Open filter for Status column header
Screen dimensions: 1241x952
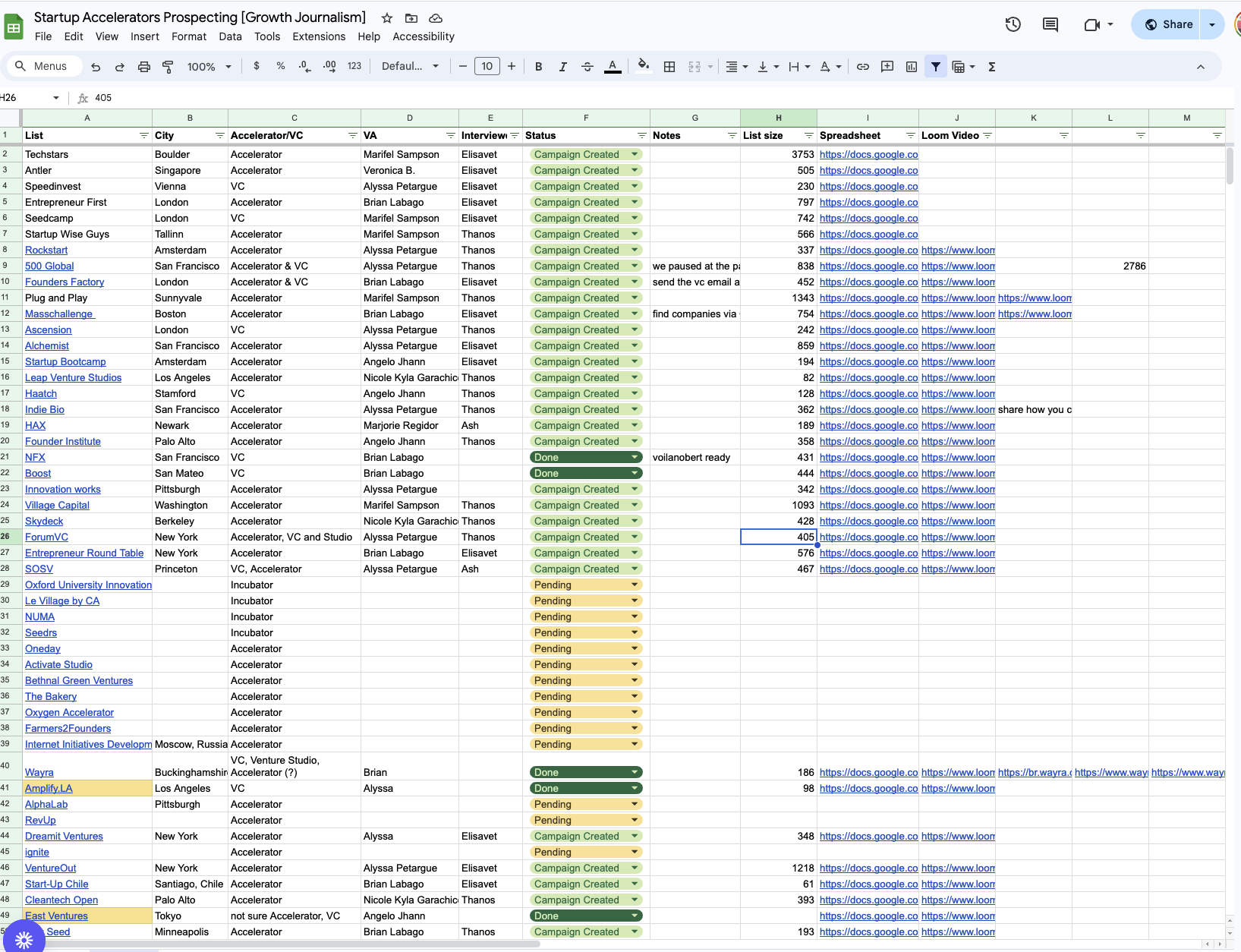[642, 136]
